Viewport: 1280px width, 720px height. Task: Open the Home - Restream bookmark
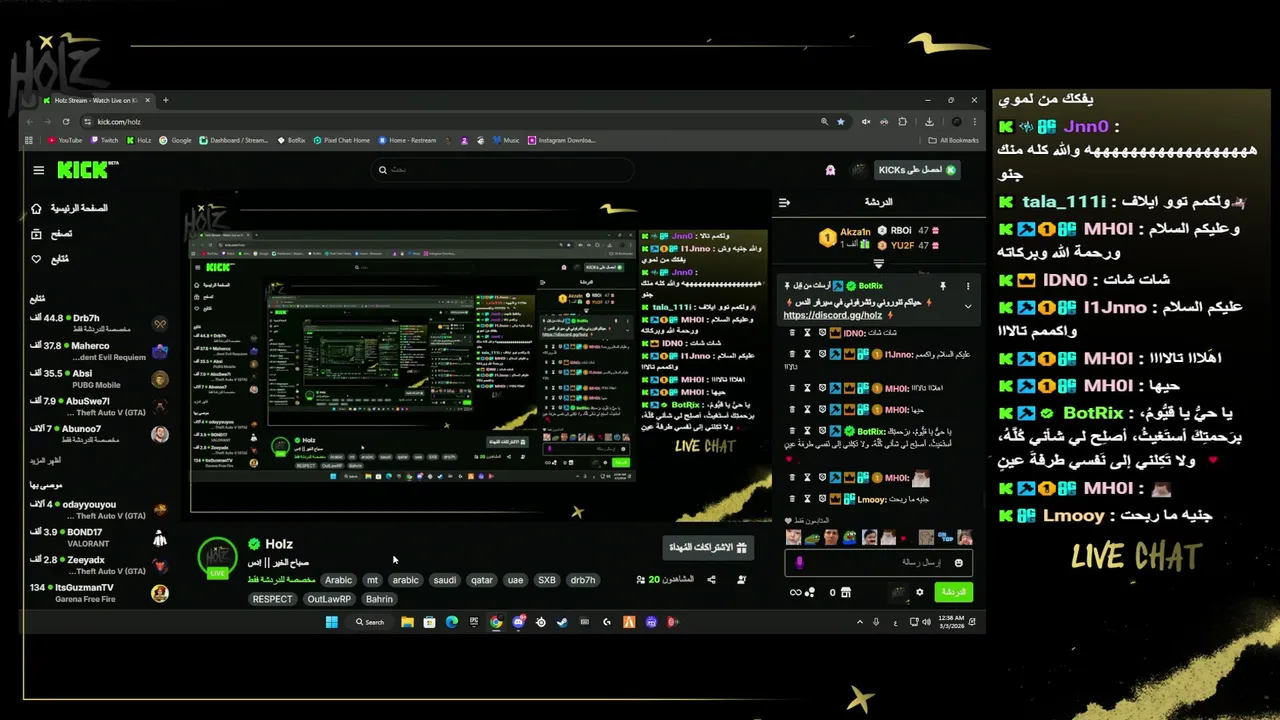tap(407, 140)
